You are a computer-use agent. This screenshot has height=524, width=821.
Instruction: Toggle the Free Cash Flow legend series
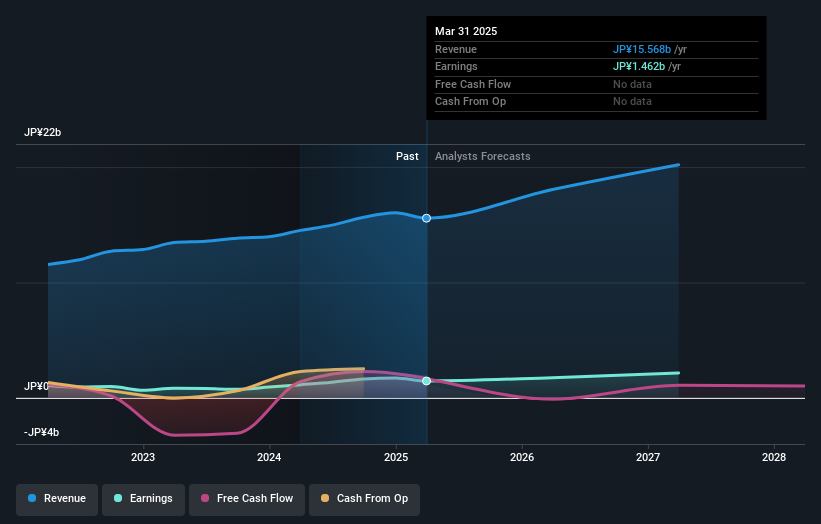pos(247,499)
